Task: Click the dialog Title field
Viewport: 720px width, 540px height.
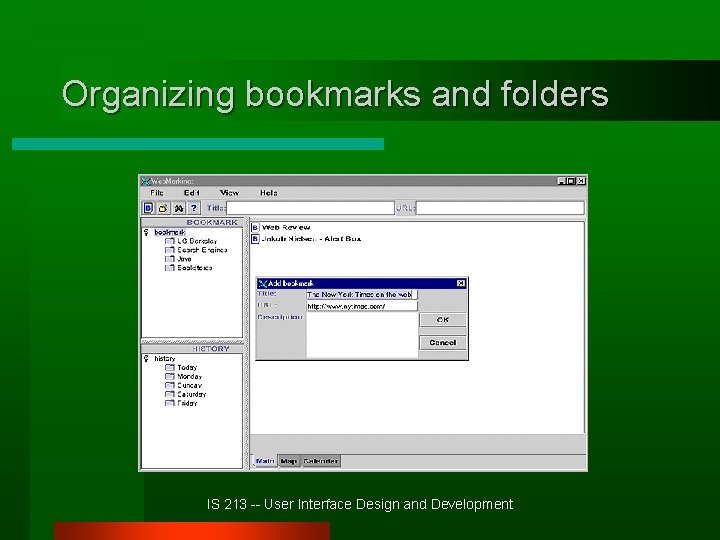Action: coord(362,294)
